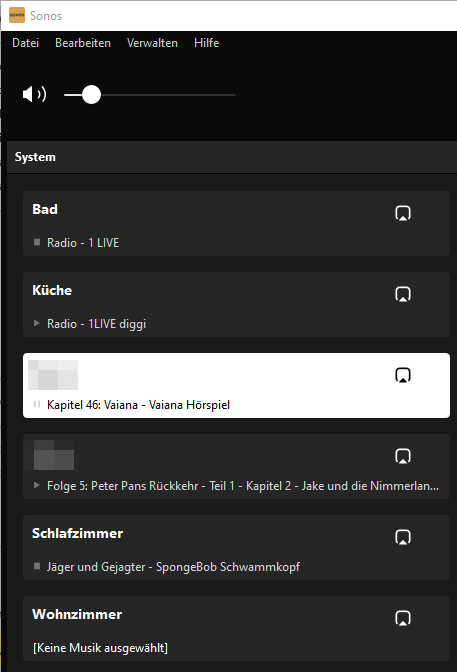Image resolution: width=457 pixels, height=672 pixels.
Task: Mute the volume using the speaker icon
Action: [34, 94]
